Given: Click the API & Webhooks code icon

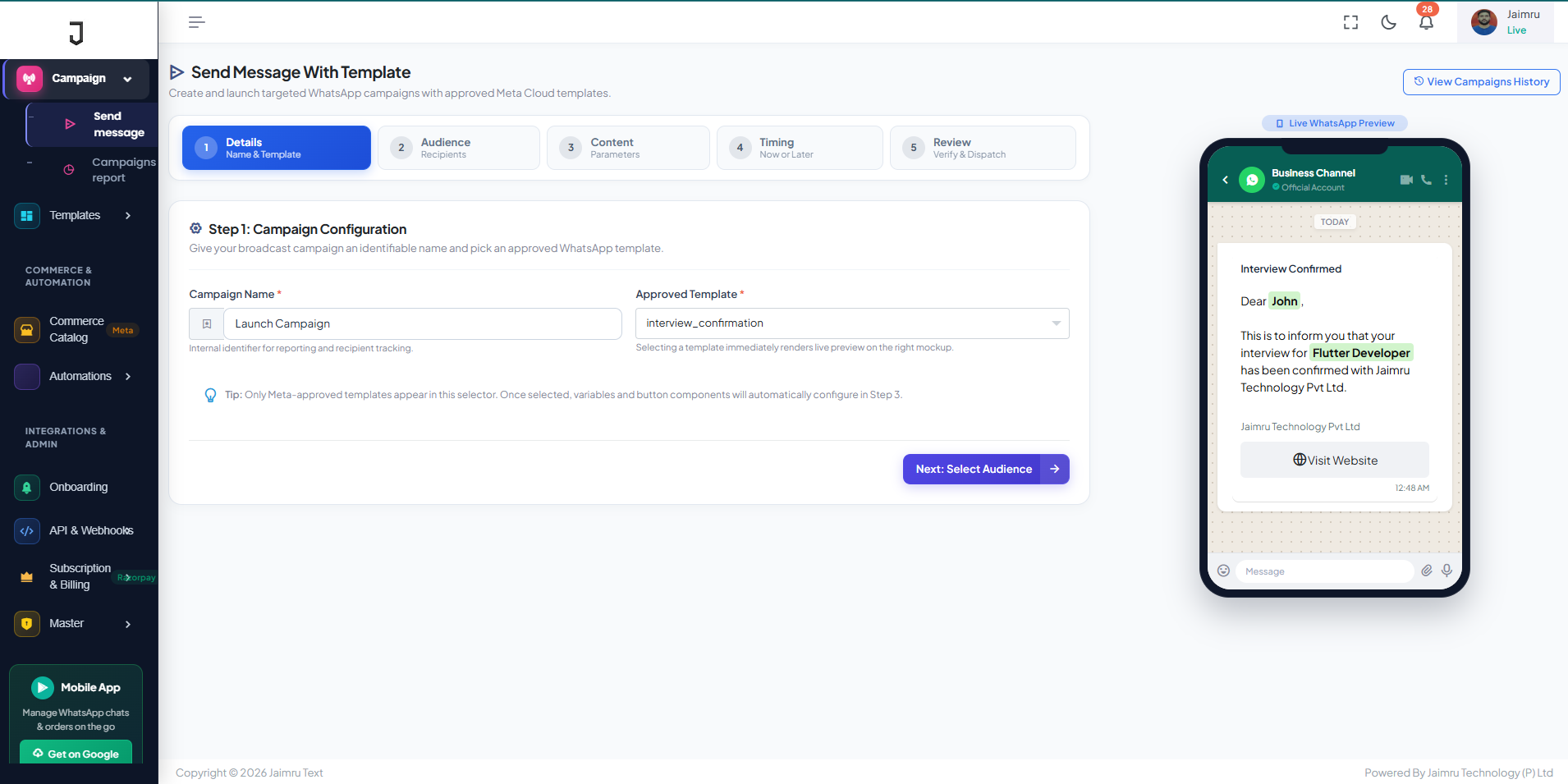Looking at the screenshot, I should 27,531.
